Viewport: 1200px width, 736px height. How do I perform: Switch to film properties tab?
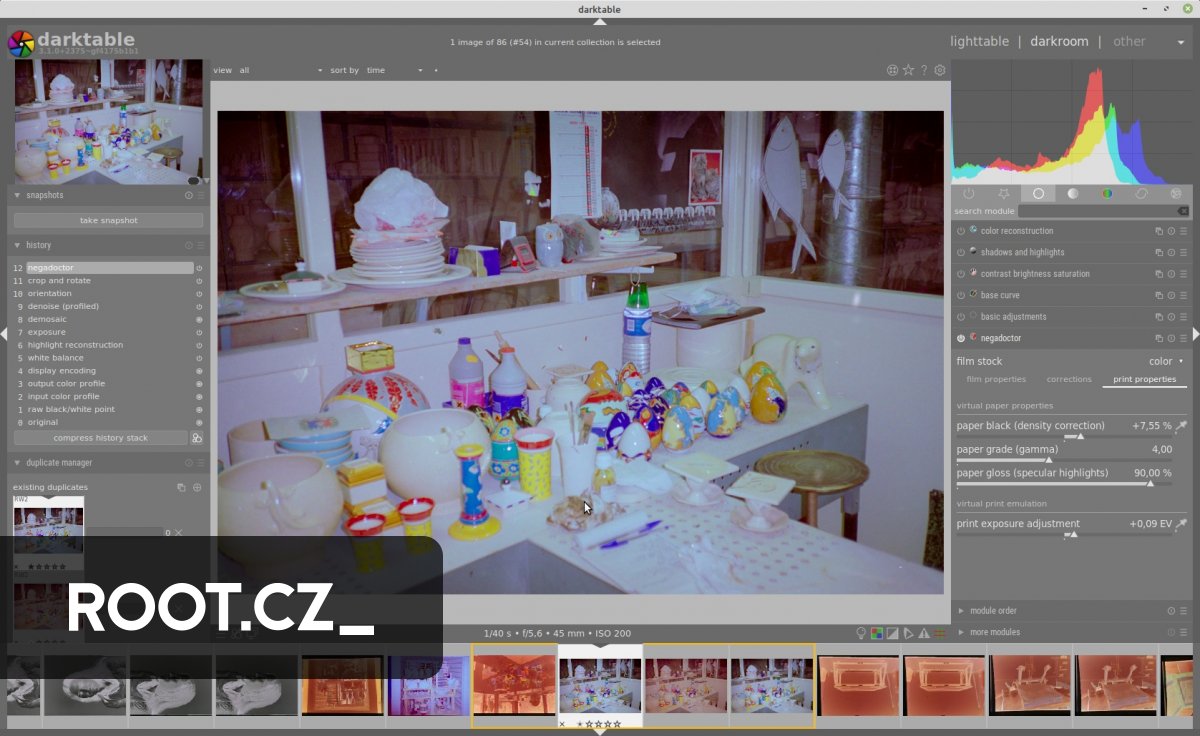click(x=996, y=380)
